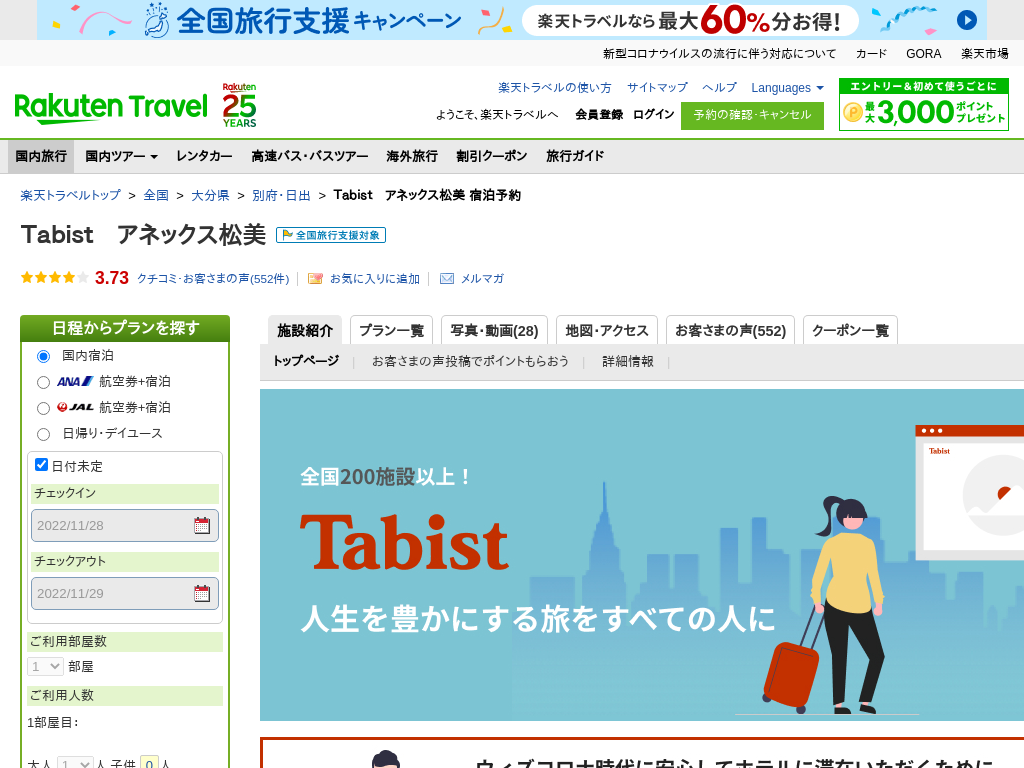Click the 全国 breadcrumb link
1024x768 pixels.
(x=156, y=195)
